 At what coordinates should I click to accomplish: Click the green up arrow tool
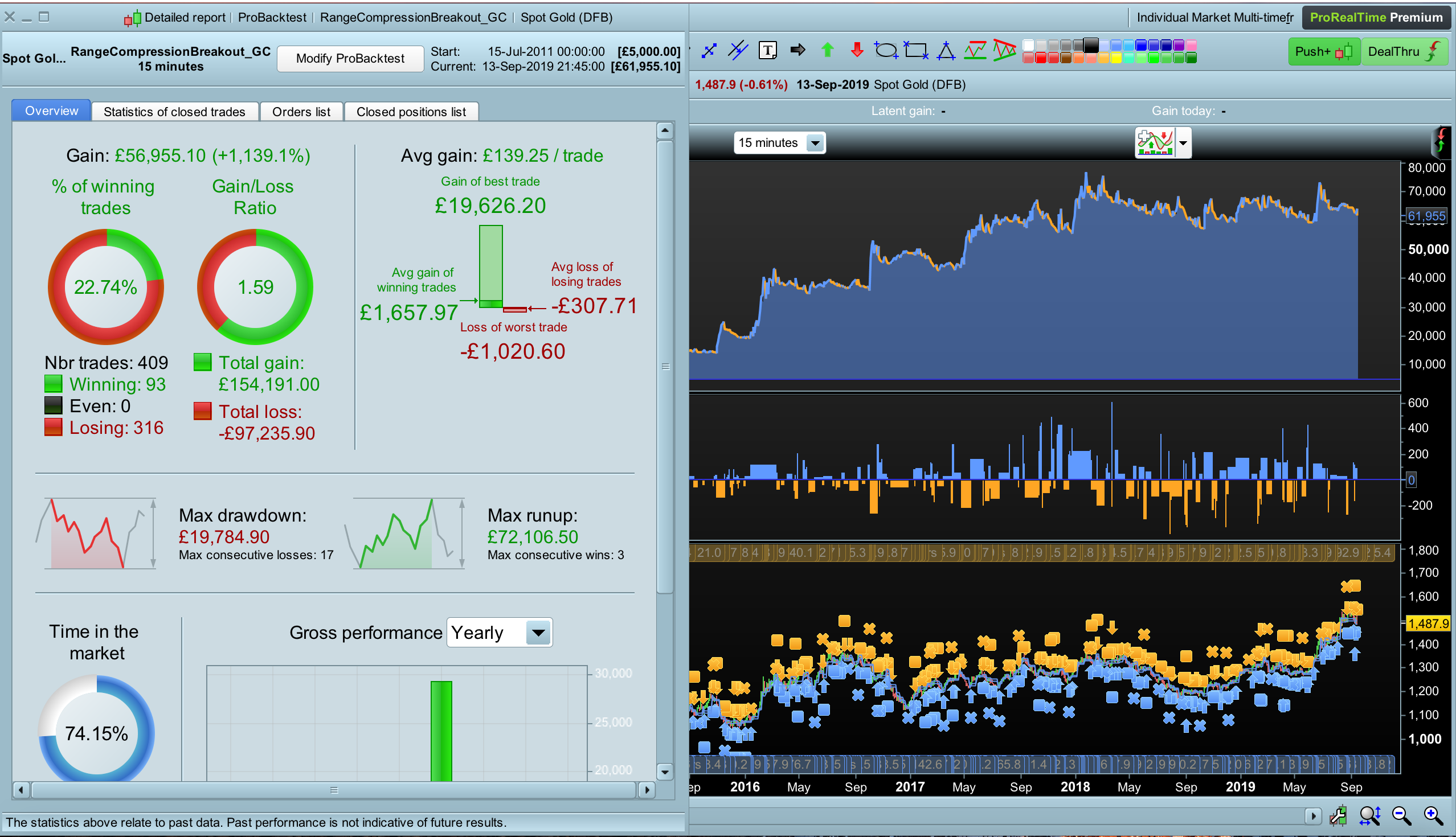pyautogui.click(x=828, y=51)
